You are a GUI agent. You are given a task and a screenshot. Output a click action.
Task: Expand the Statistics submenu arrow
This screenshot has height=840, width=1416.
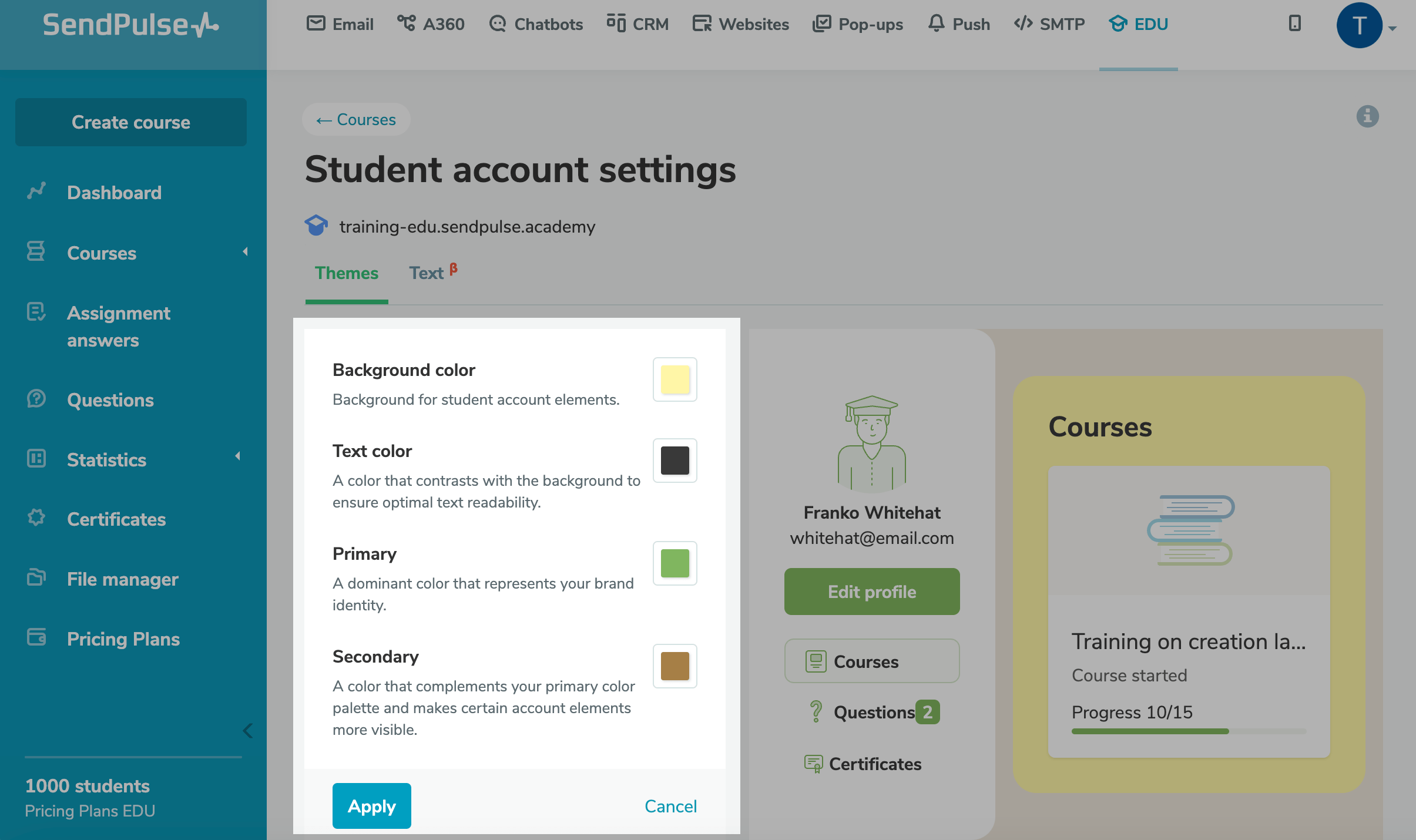click(x=237, y=456)
